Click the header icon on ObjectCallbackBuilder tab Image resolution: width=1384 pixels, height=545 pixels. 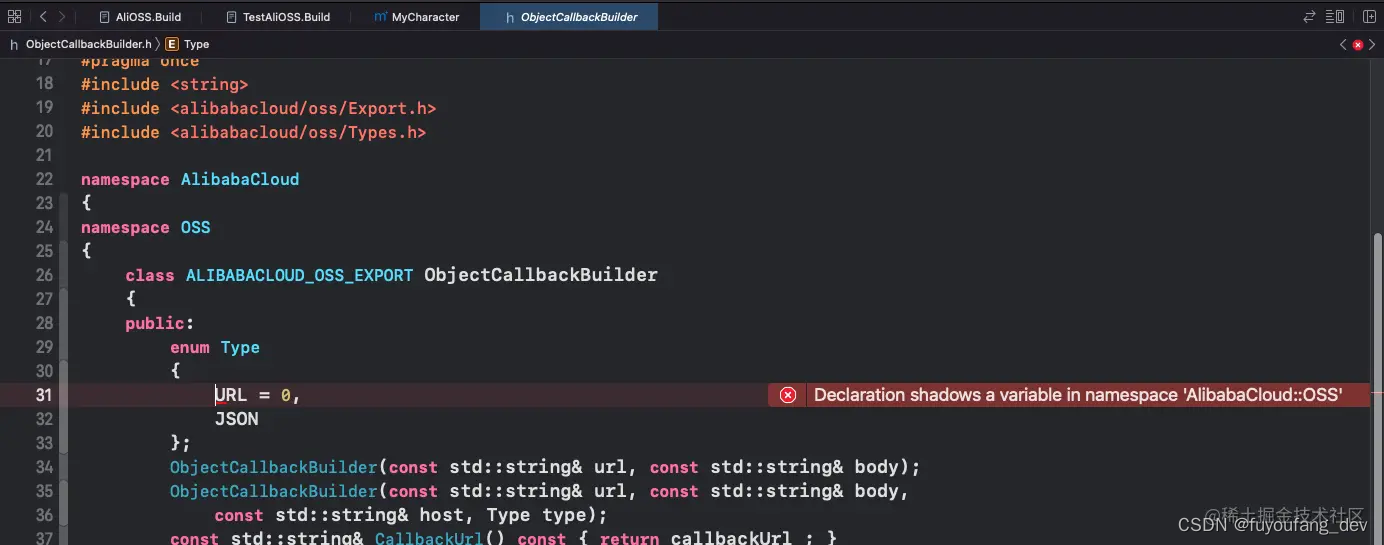point(510,17)
